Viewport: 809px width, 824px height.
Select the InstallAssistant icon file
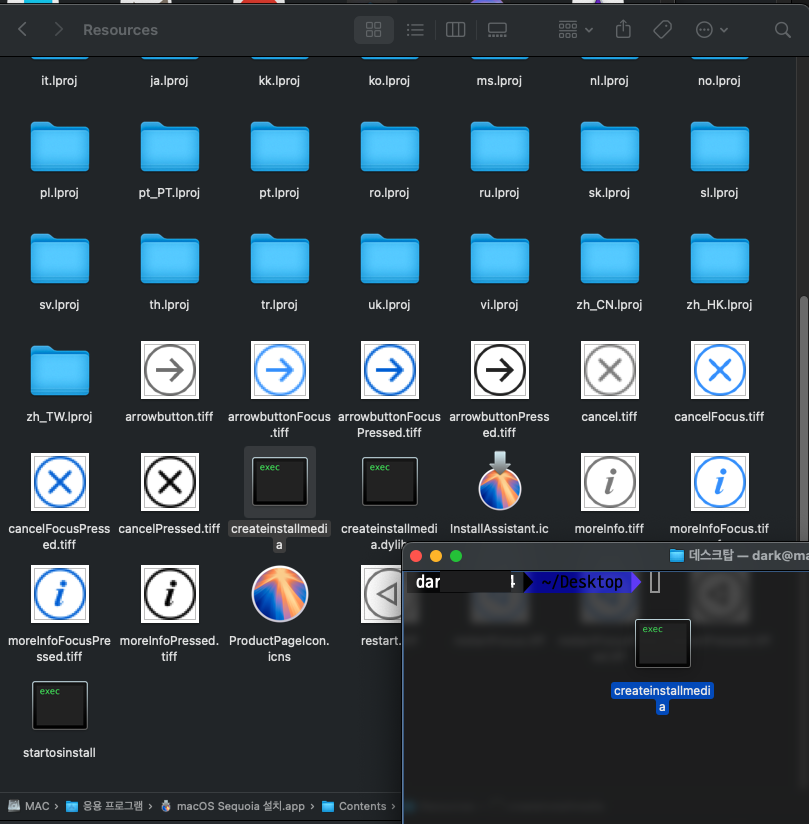(x=499, y=481)
